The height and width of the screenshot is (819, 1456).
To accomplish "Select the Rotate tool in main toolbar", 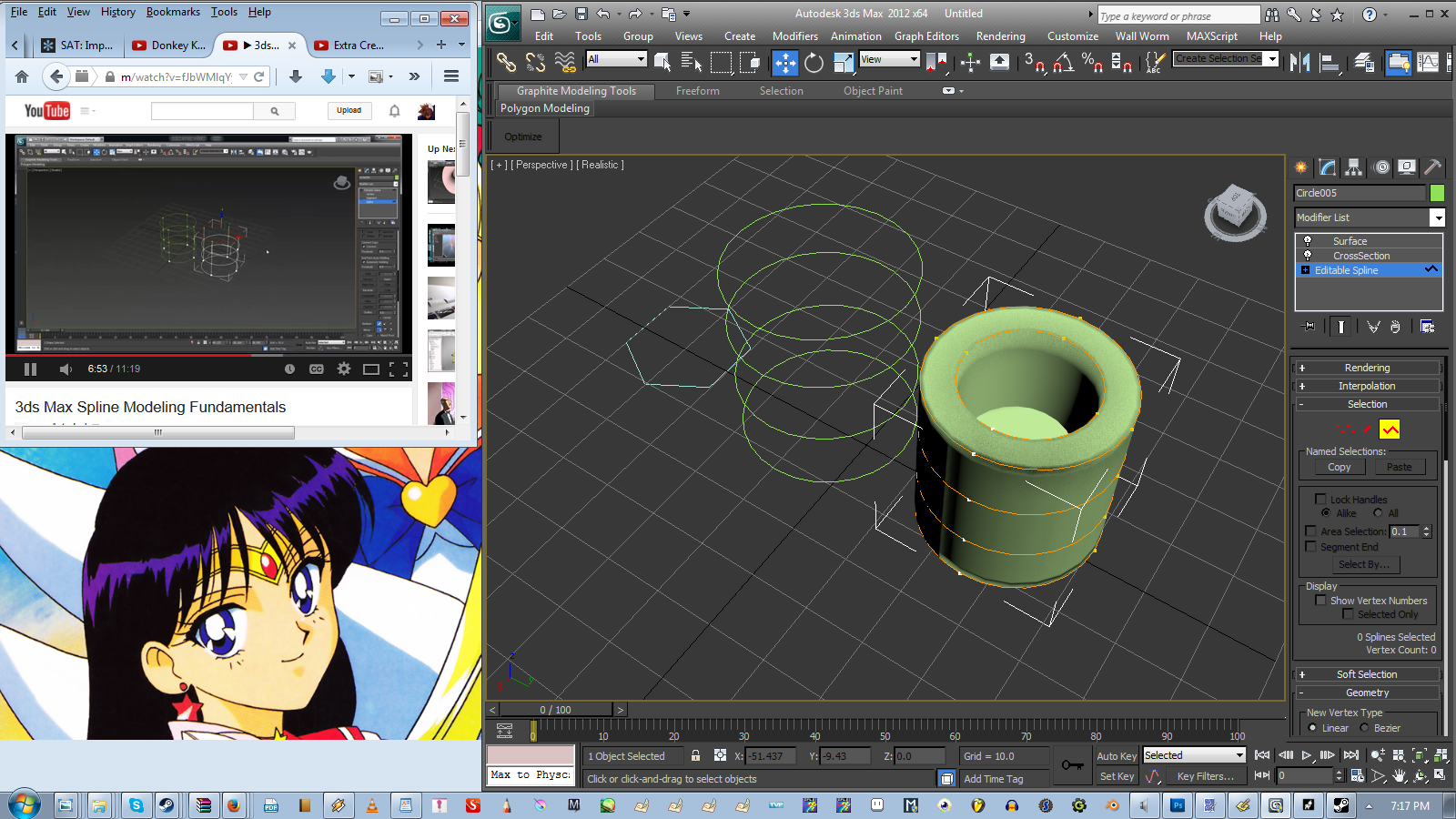I will [814, 62].
